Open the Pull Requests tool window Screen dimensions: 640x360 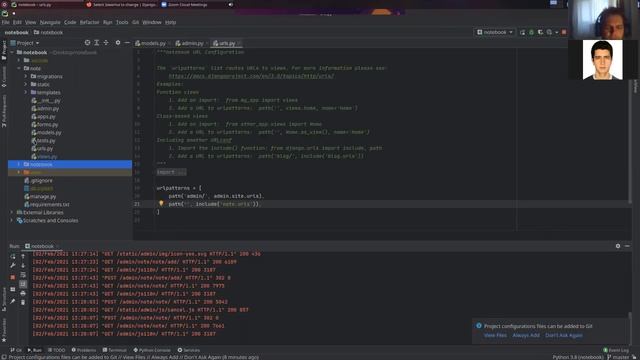4,111
